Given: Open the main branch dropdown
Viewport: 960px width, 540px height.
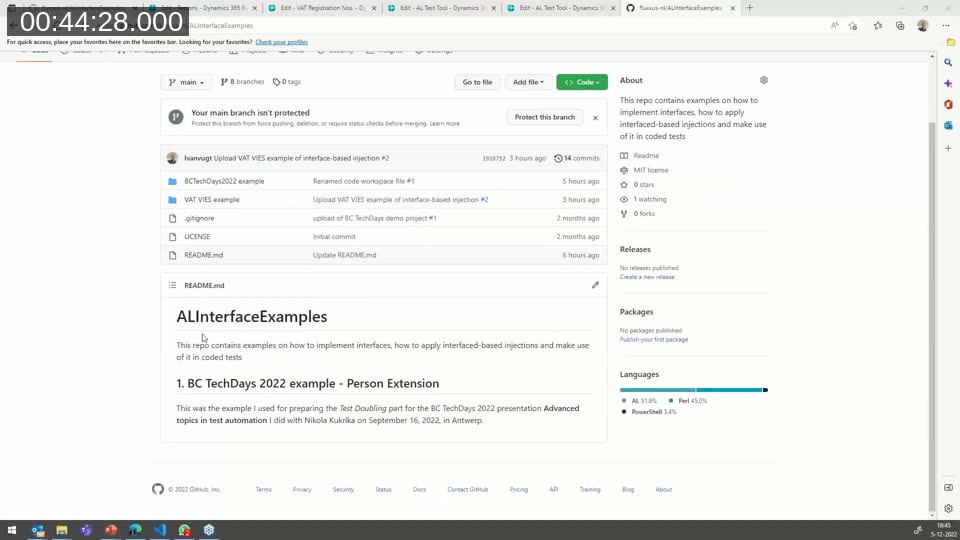Looking at the screenshot, I should pos(186,82).
